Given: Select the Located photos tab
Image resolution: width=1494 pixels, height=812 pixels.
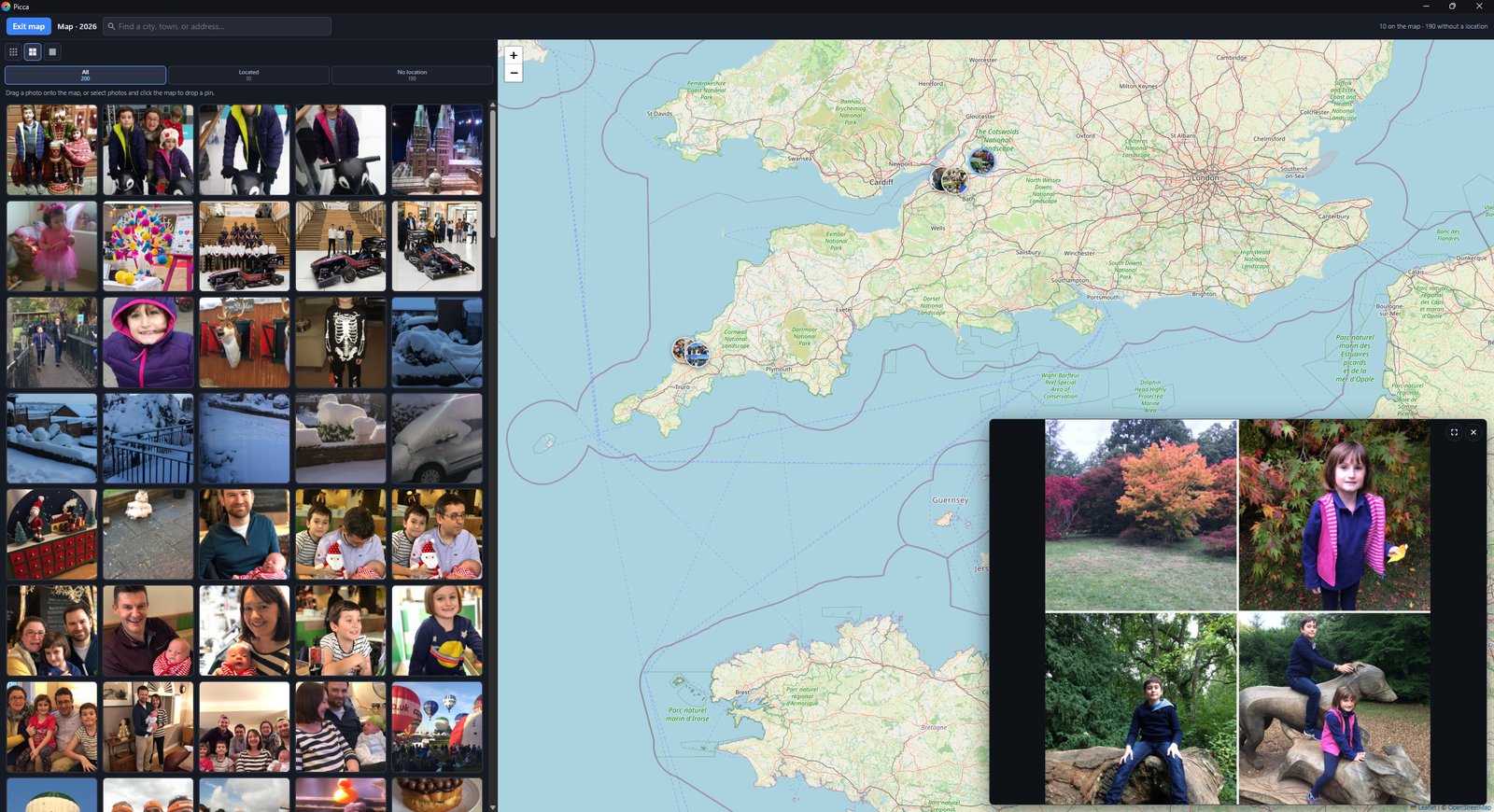Looking at the screenshot, I should click(248, 75).
